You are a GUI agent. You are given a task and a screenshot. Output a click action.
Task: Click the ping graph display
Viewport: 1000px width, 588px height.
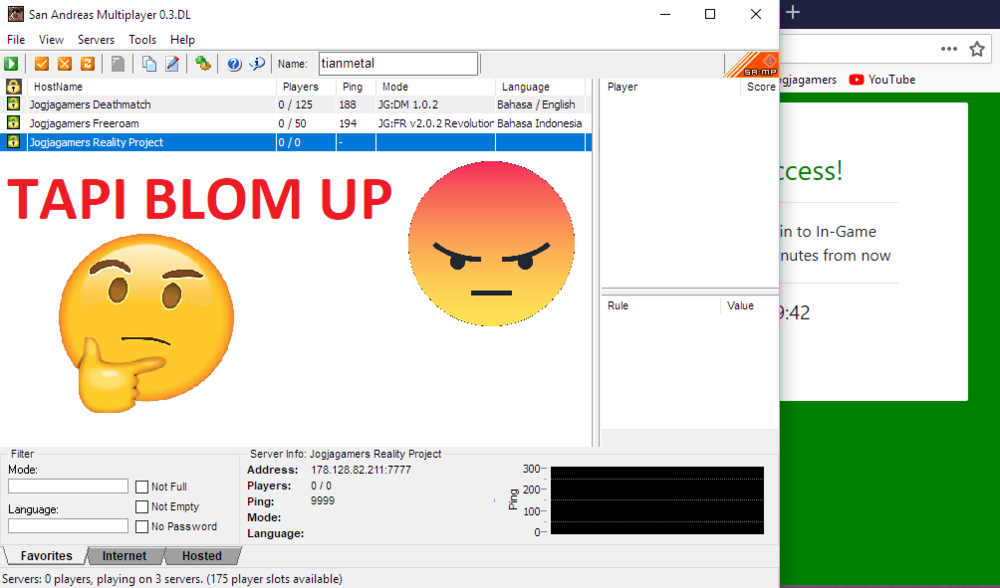click(x=657, y=501)
